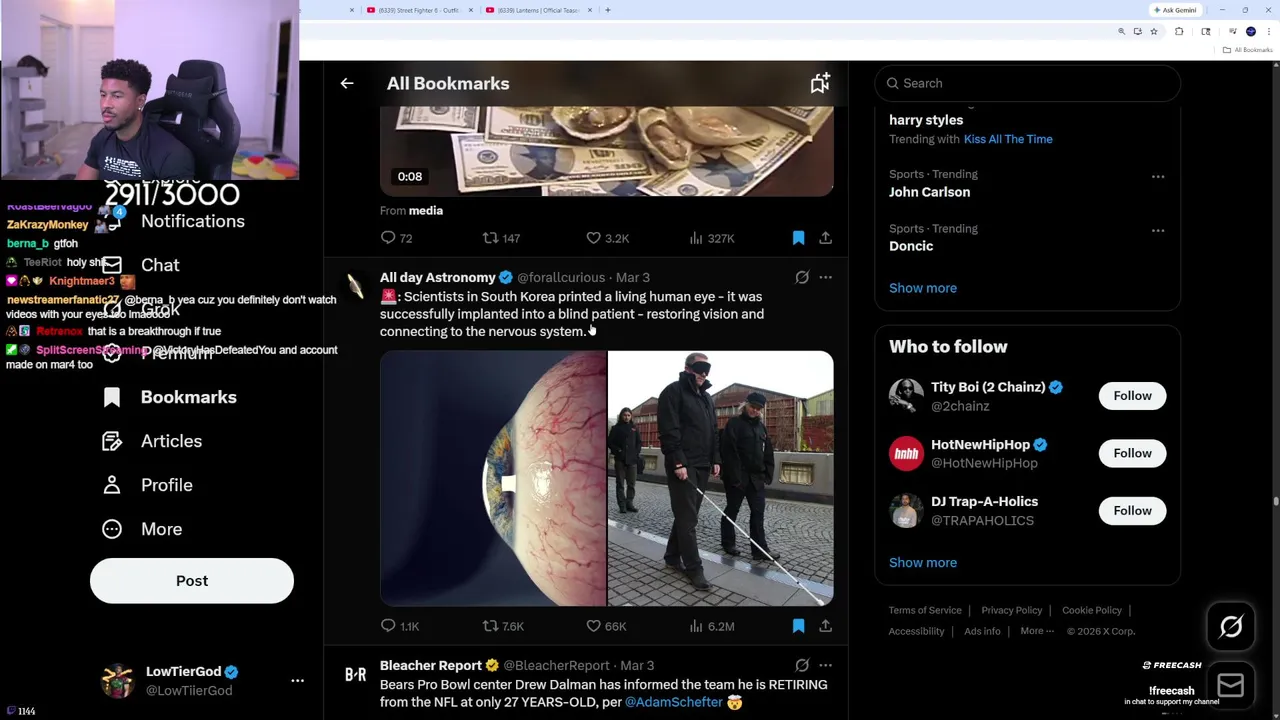Close the Street Fighter 6 tab
The height and width of the screenshot is (720, 1280).
click(x=470, y=10)
